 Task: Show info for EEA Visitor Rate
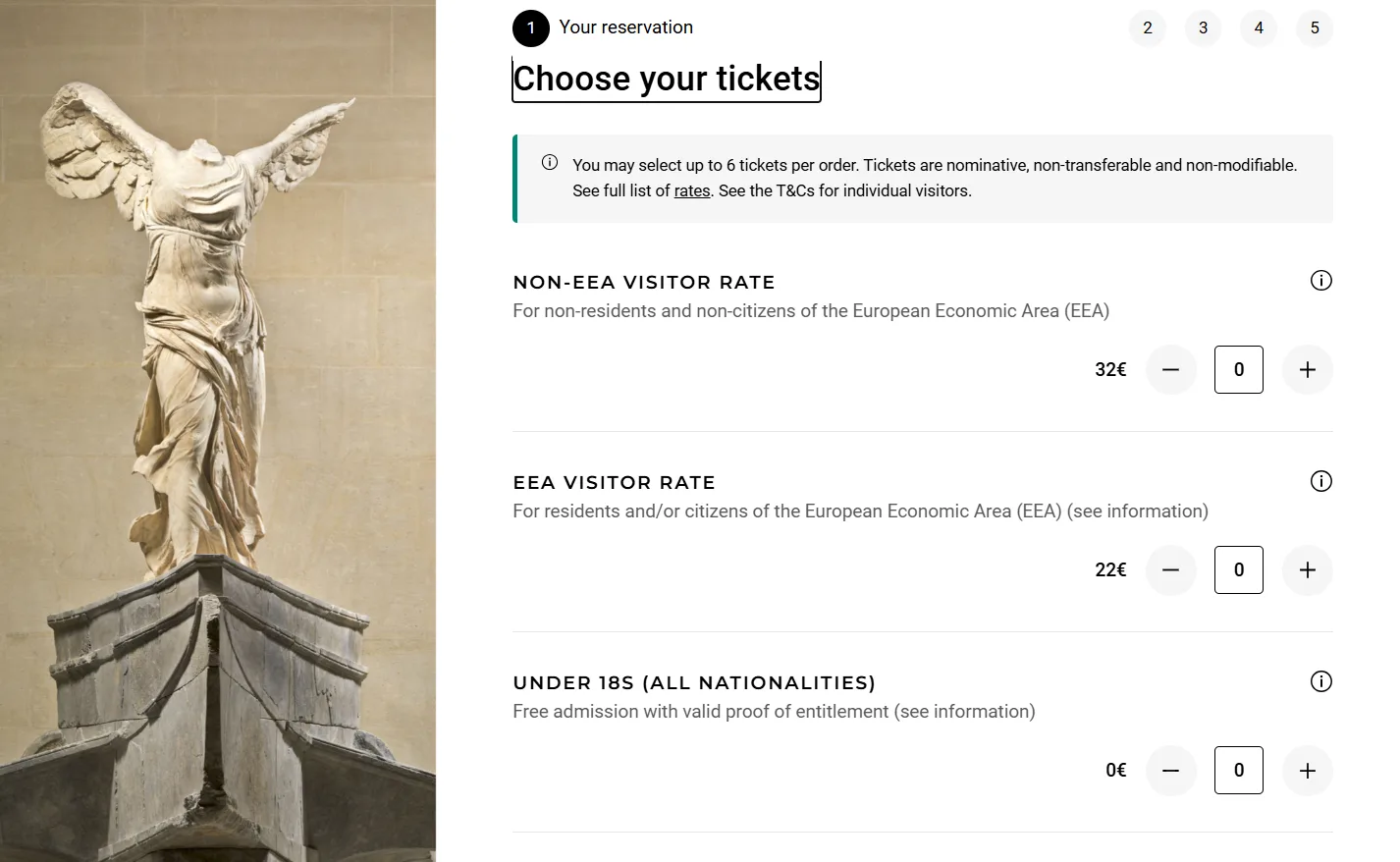[x=1320, y=481]
